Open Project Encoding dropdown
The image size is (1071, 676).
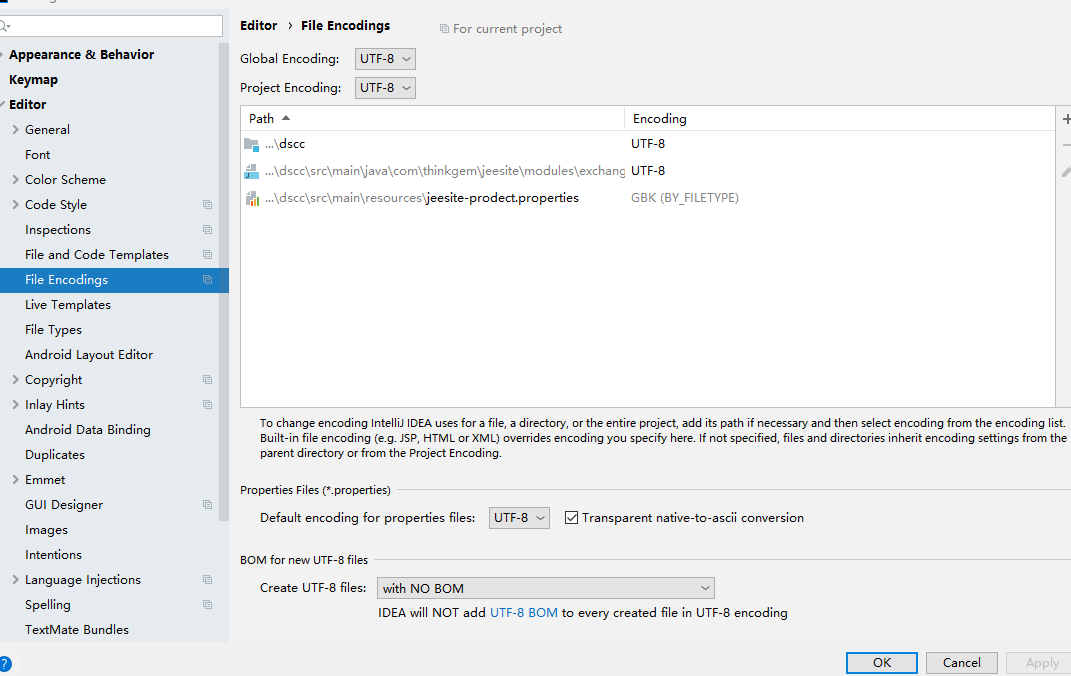[x=385, y=88]
